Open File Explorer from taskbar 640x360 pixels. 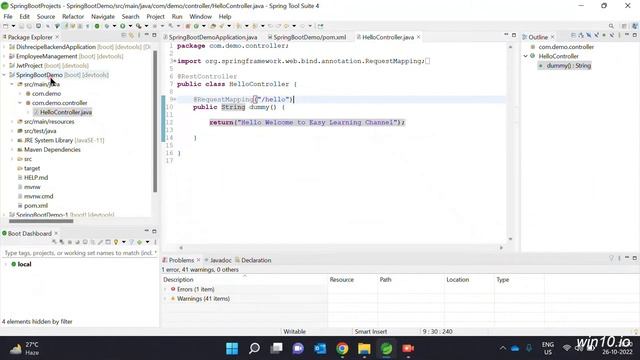[364, 349]
